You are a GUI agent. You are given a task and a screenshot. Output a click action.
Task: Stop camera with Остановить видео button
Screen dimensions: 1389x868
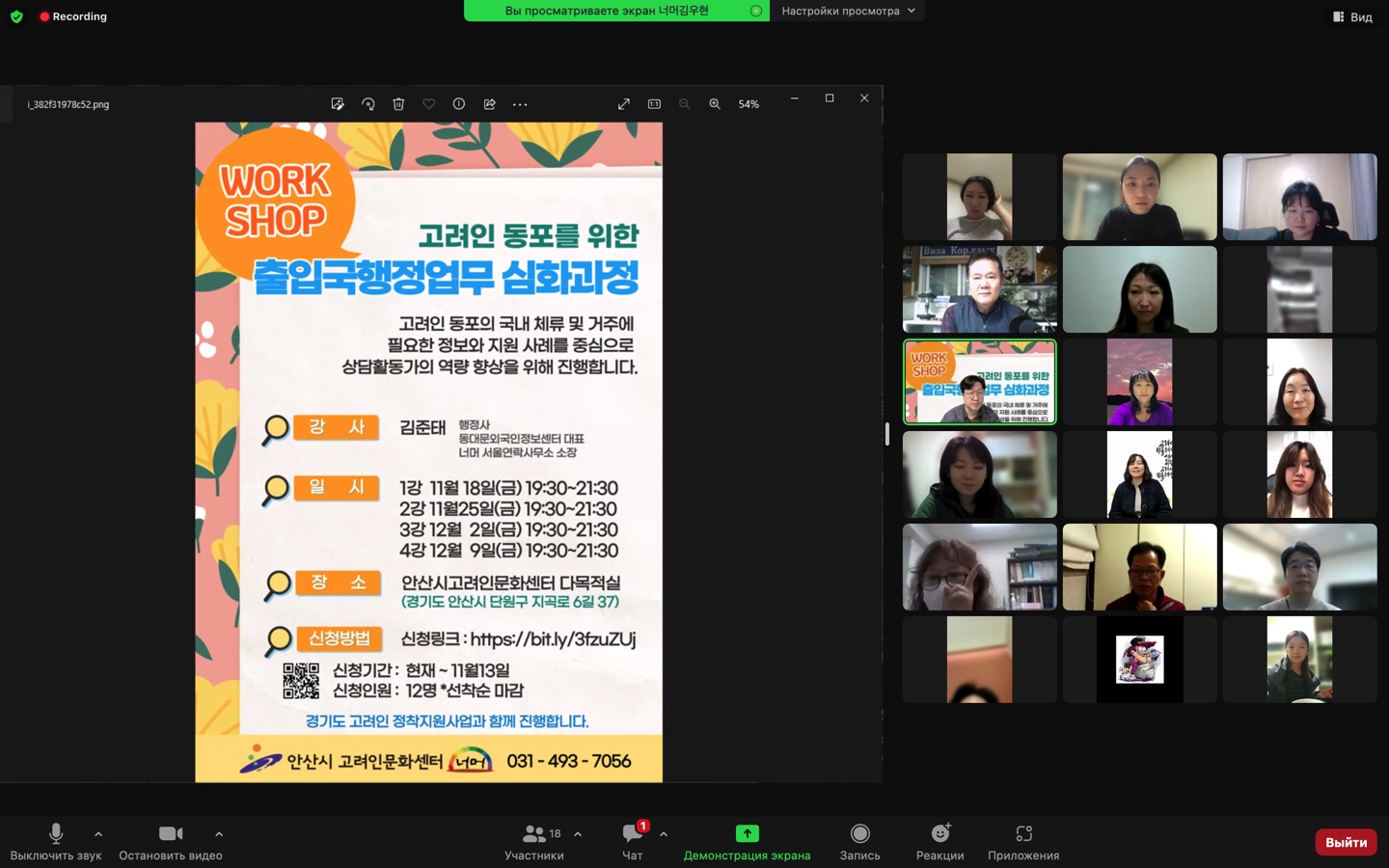coord(171,841)
